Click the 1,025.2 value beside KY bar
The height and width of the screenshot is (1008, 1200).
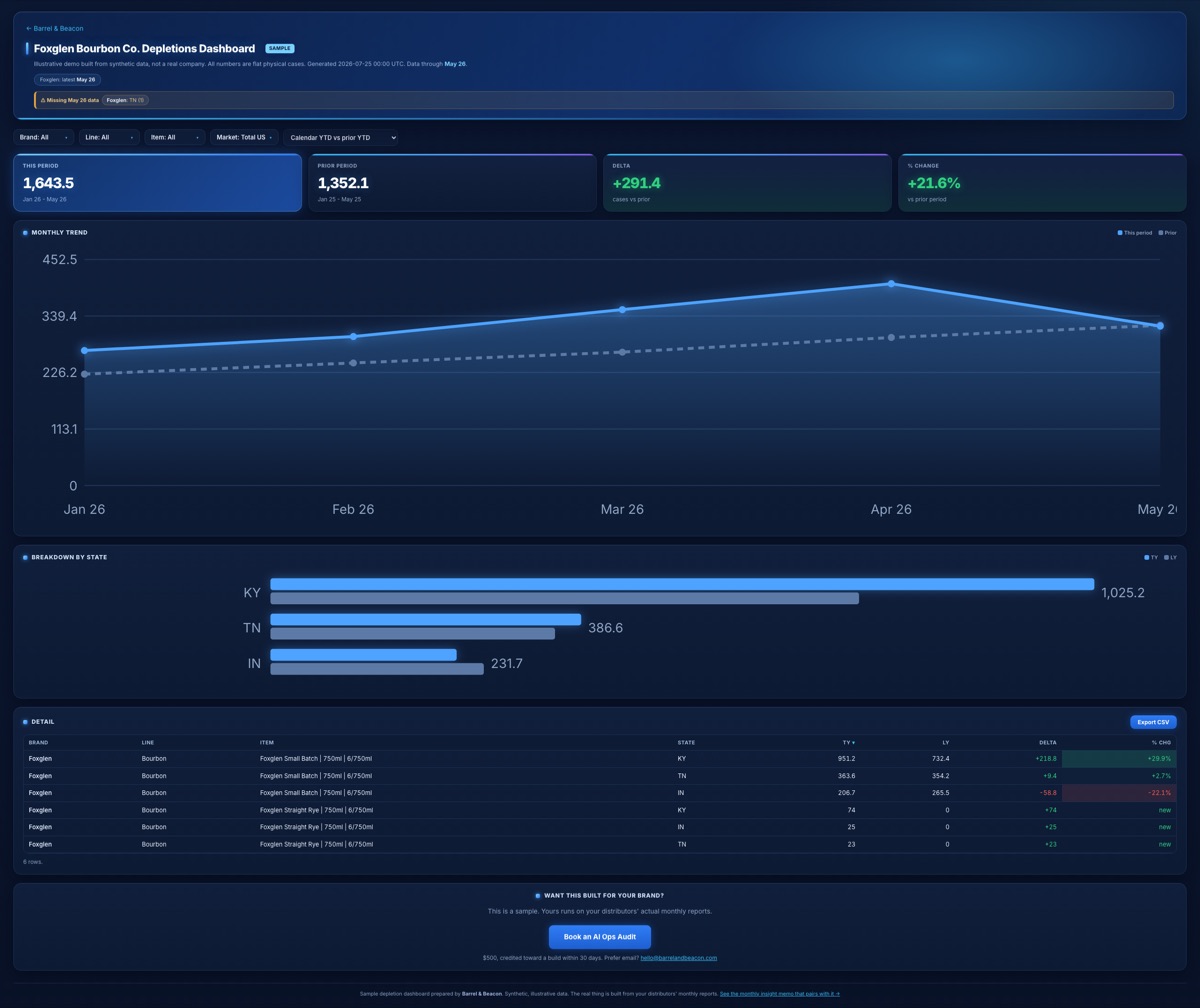(1123, 593)
